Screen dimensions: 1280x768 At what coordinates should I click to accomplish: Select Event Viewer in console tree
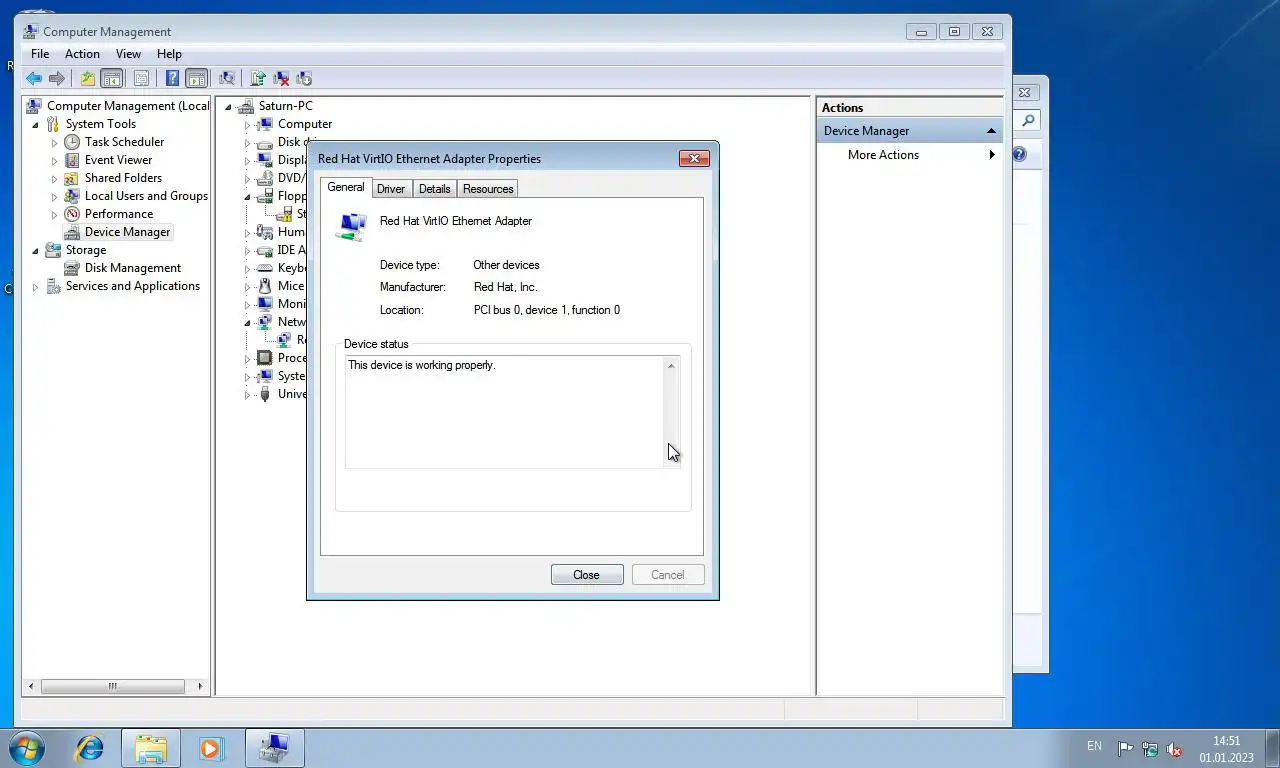point(118,160)
